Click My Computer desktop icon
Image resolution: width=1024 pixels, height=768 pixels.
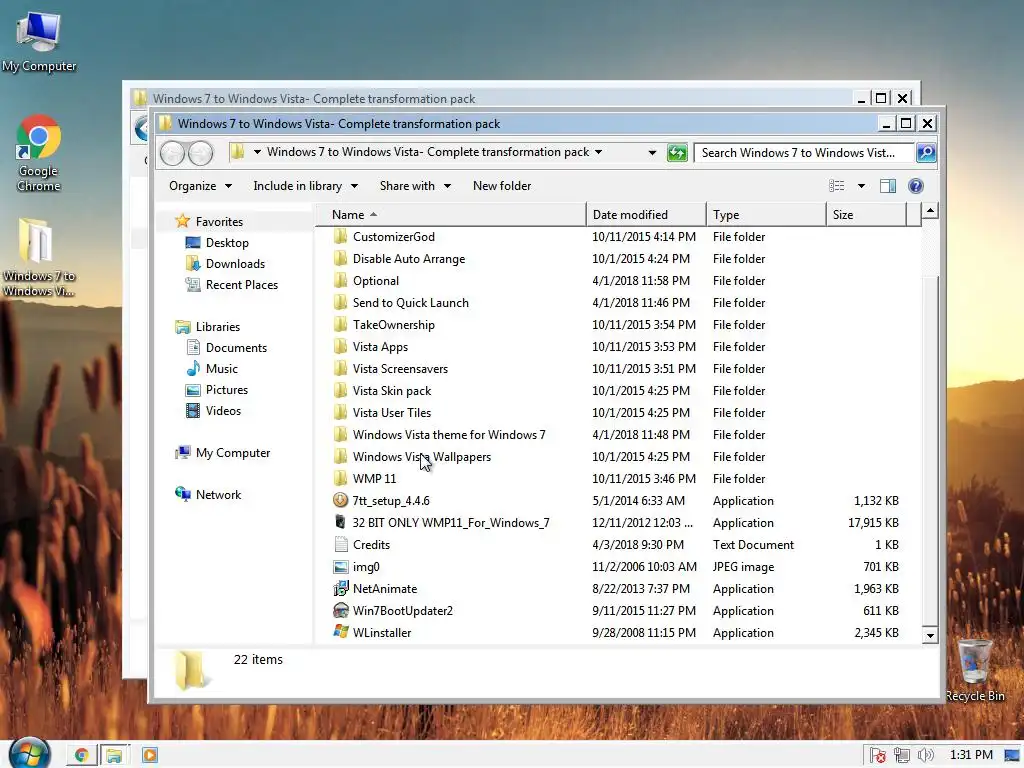point(39,42)
